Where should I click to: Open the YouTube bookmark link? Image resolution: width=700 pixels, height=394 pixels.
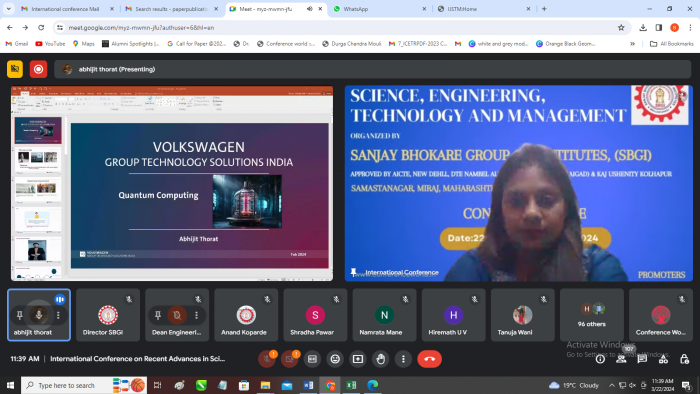click(50, 44)
